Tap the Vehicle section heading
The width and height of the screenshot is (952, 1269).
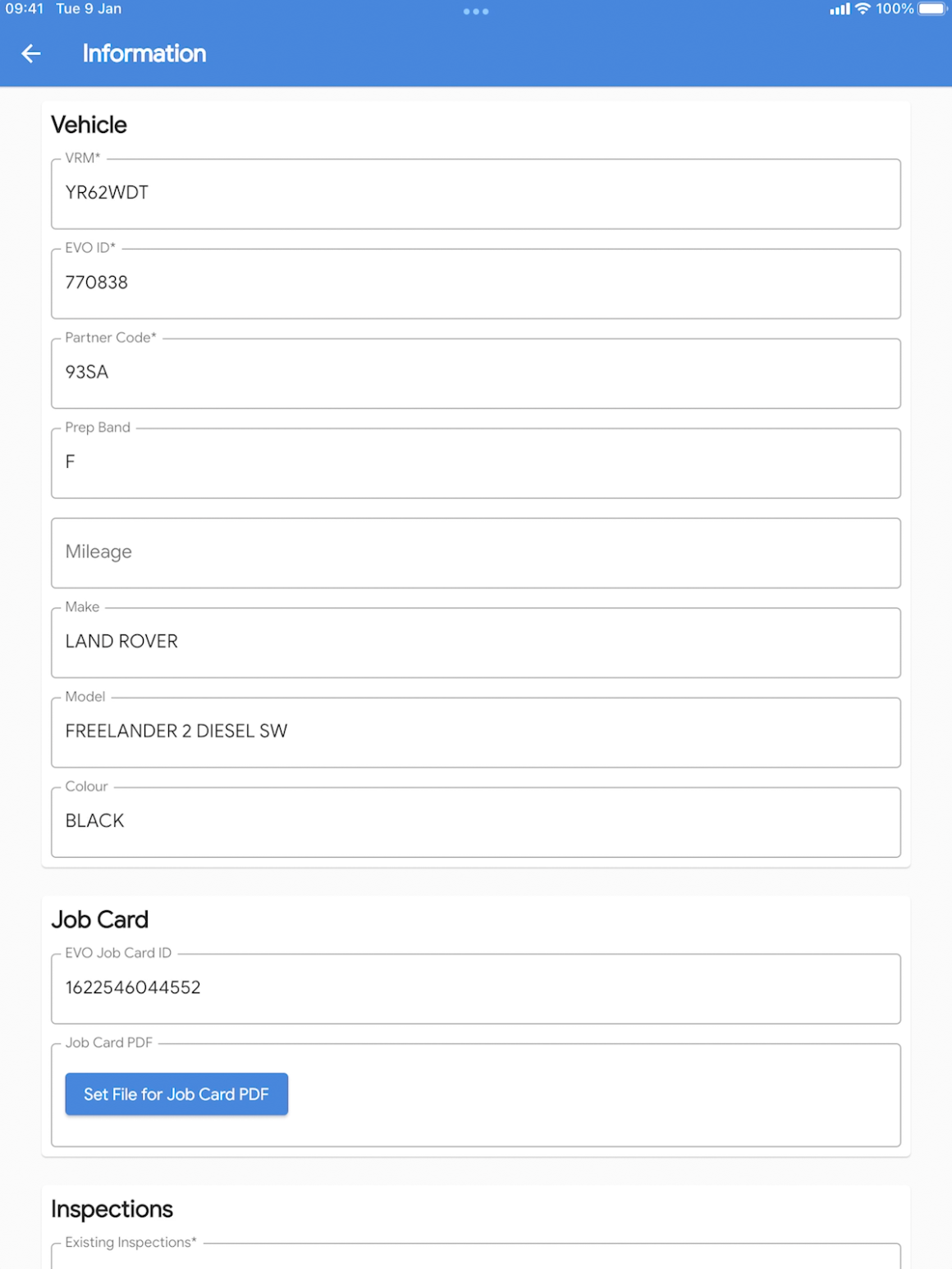pos(89,125)
